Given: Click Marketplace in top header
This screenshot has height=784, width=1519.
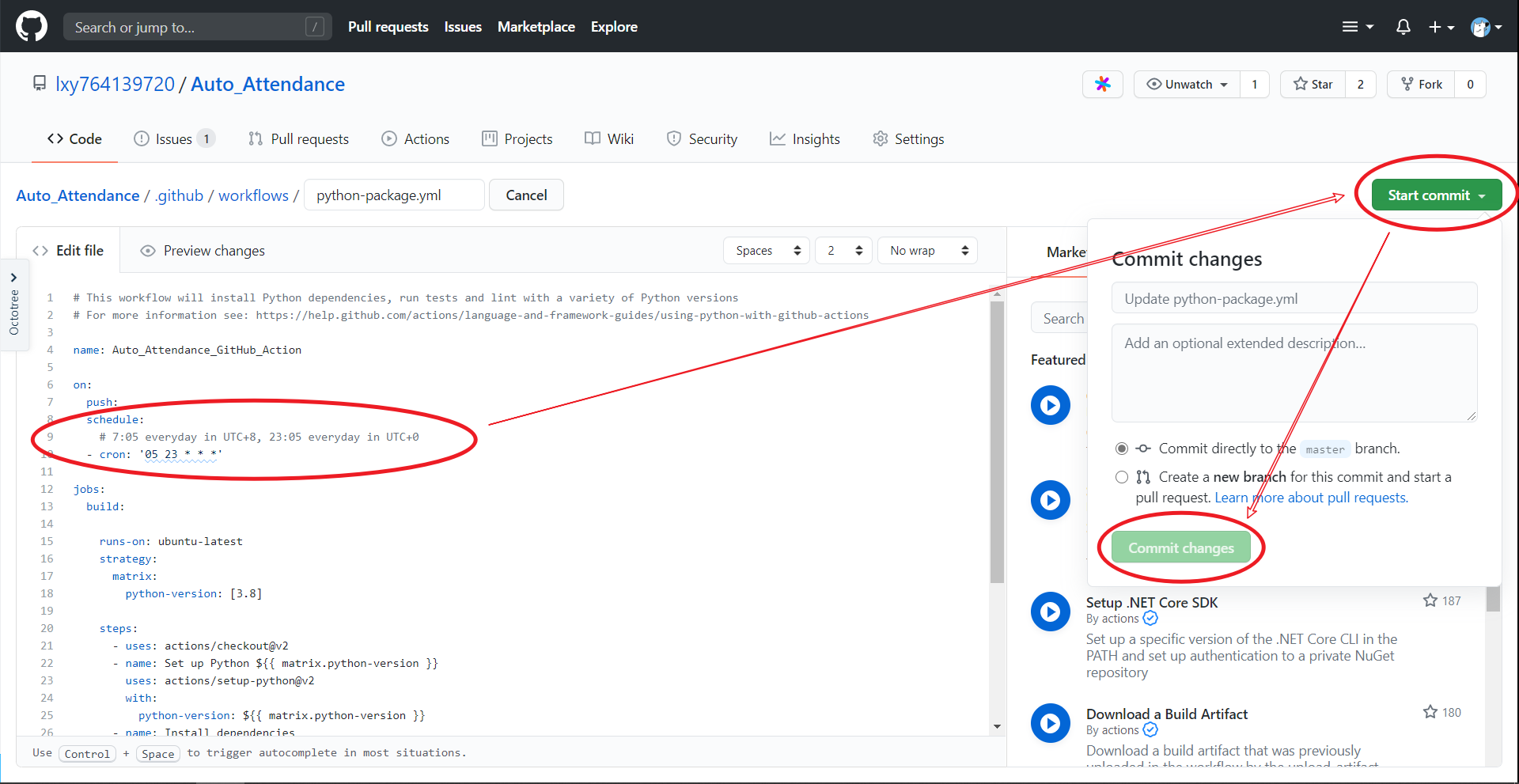Looking at the screenshot, I should click(536, 27).
